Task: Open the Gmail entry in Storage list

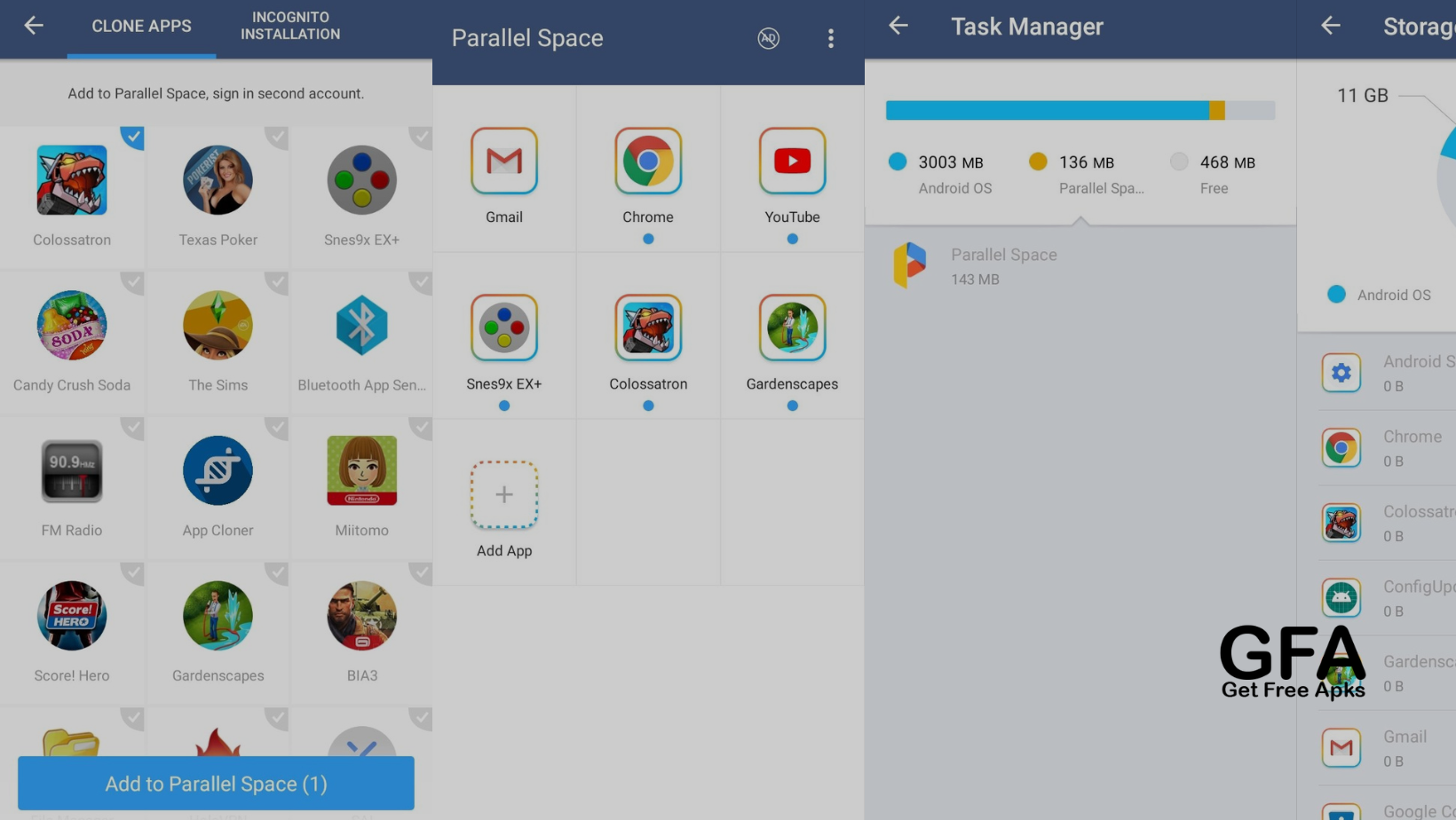Action: [1387, 748]
